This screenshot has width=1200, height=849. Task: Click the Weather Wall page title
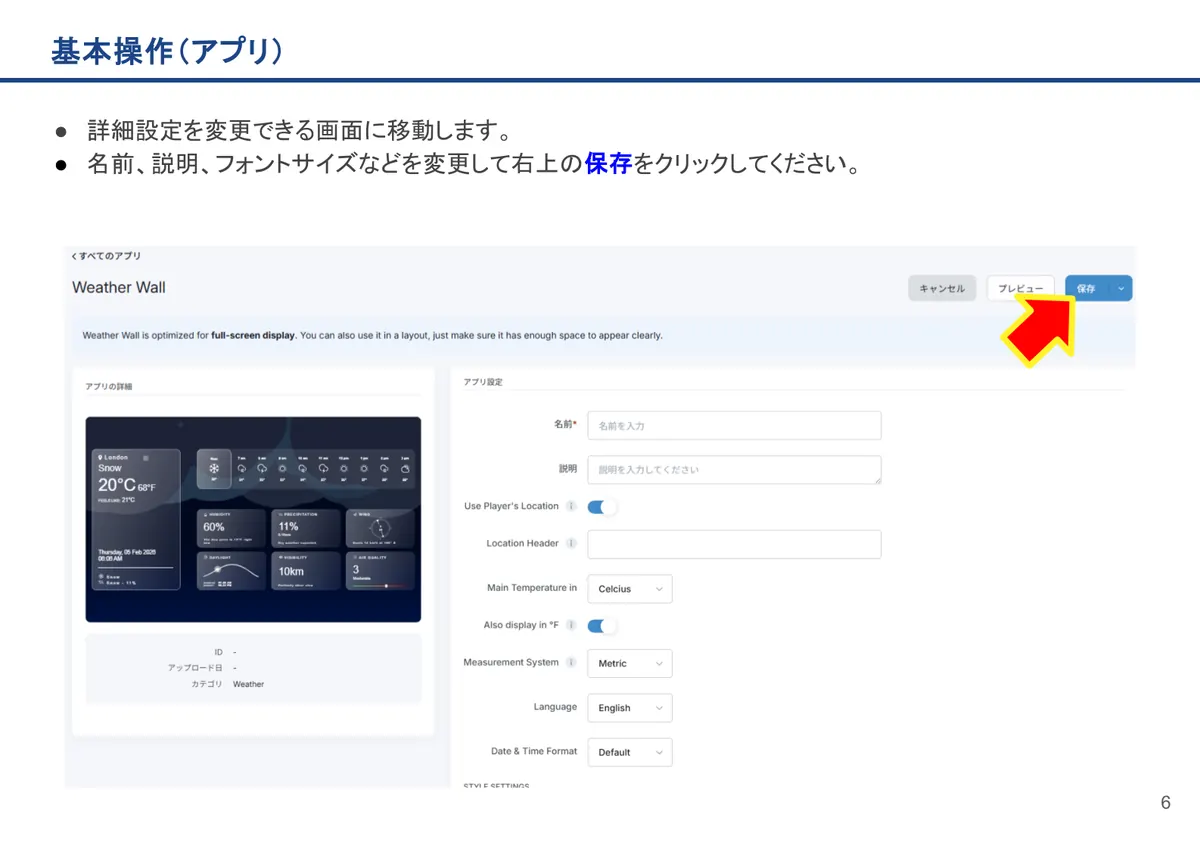tap(119, 287)
